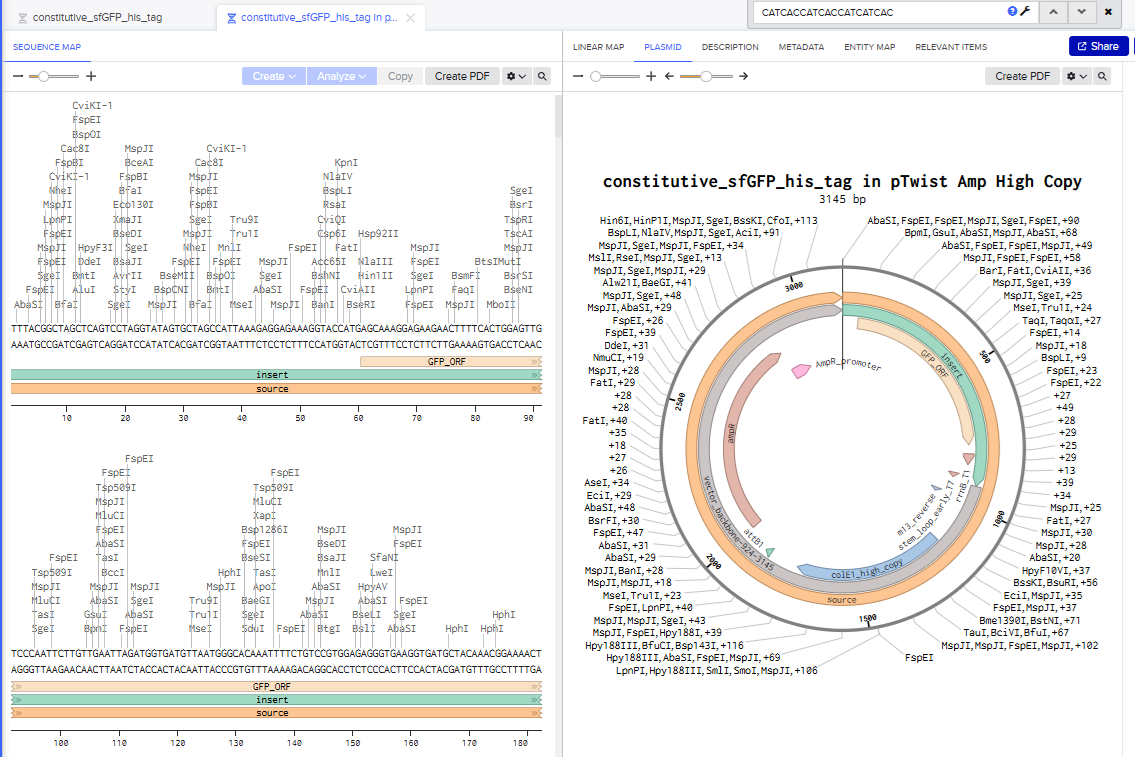
Task: Select insert annotation in first sequence row
Action: point(276,375)
